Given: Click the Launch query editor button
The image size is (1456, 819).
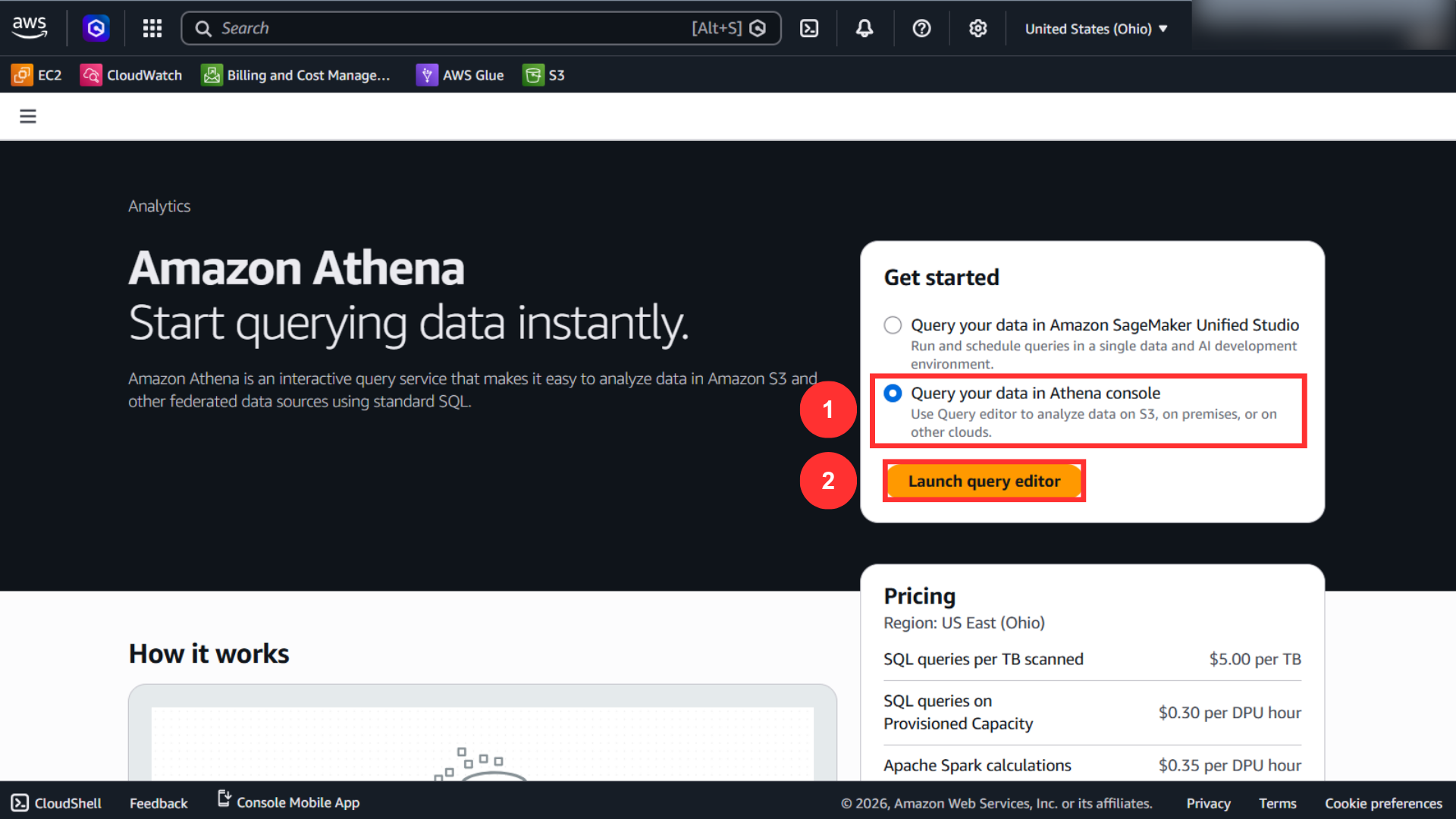Looking at the screenshot, I should click(x=984, y=481).
